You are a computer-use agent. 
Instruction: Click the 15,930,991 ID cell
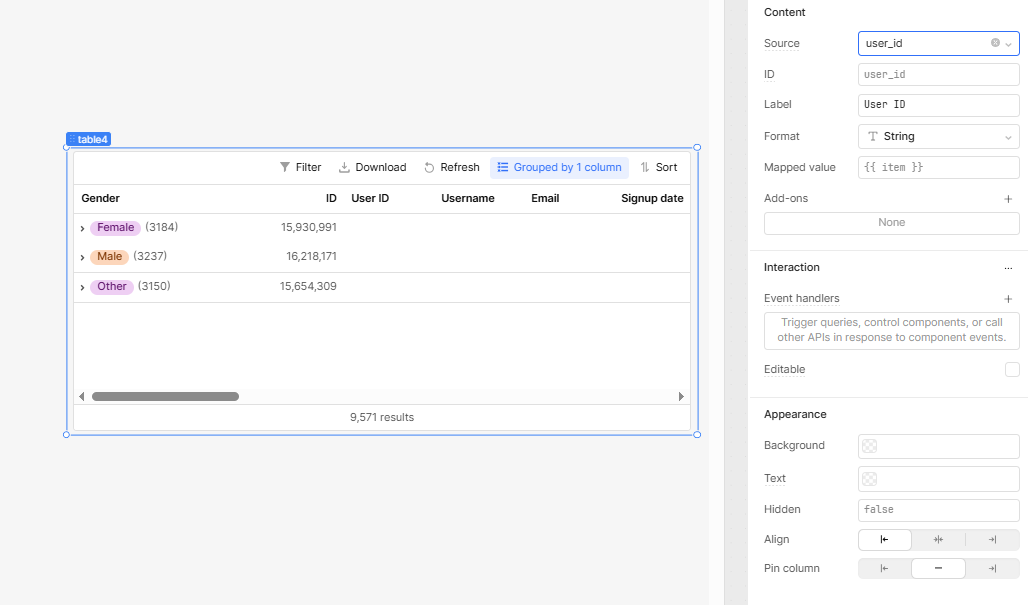tap(309, 227)
